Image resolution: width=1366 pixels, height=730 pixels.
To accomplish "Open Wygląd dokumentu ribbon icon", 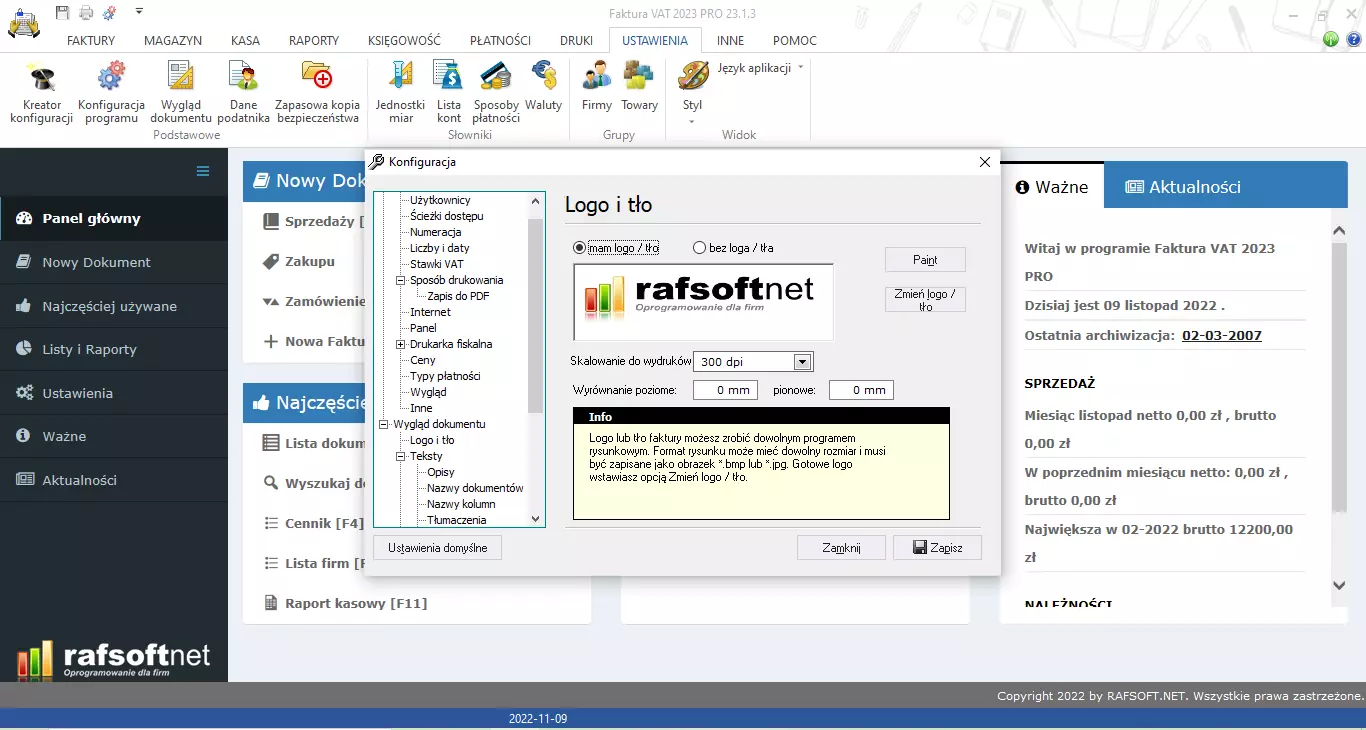I will 181,78.
